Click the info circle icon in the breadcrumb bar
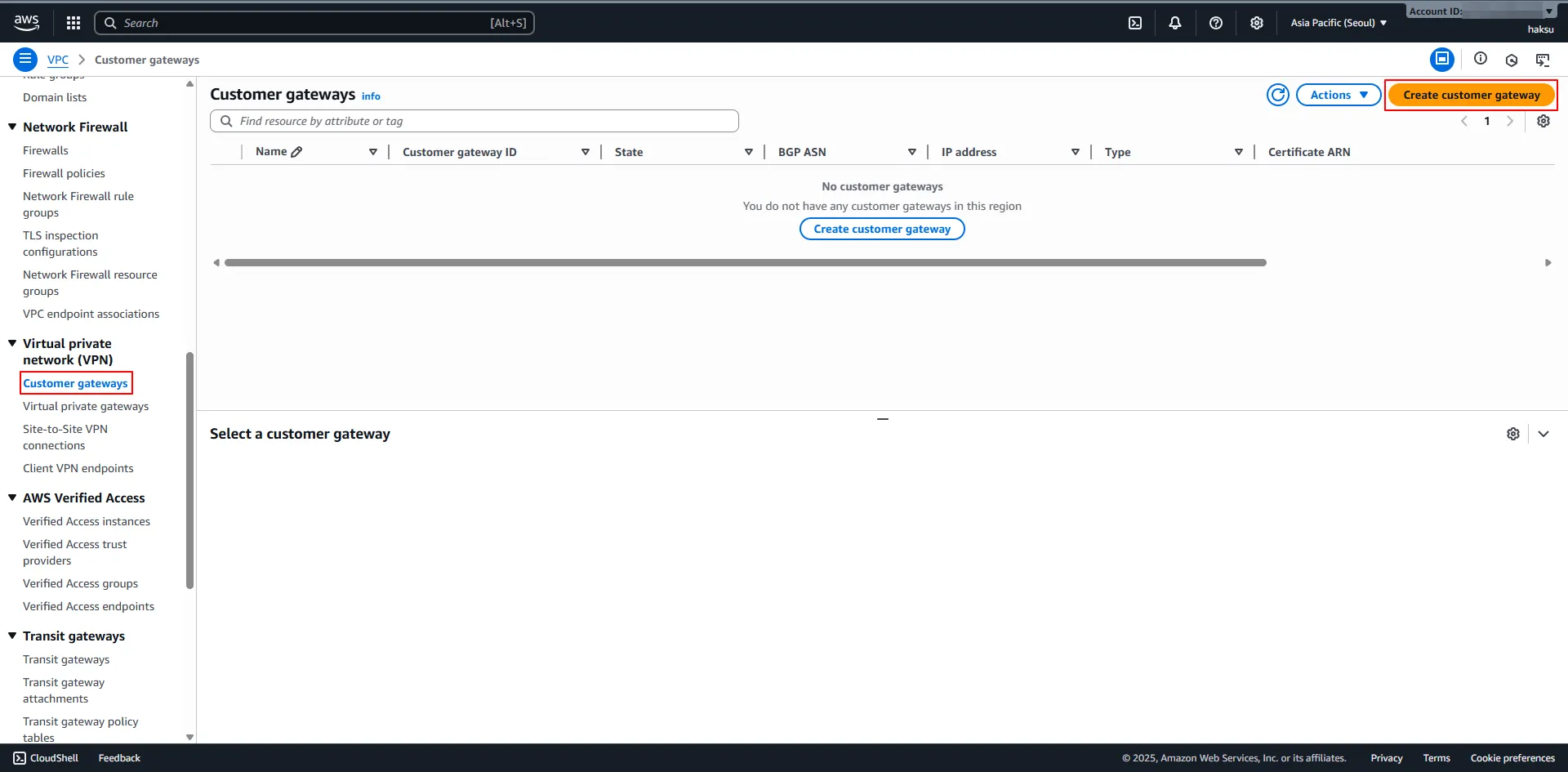 click(x=1481, y=59)
